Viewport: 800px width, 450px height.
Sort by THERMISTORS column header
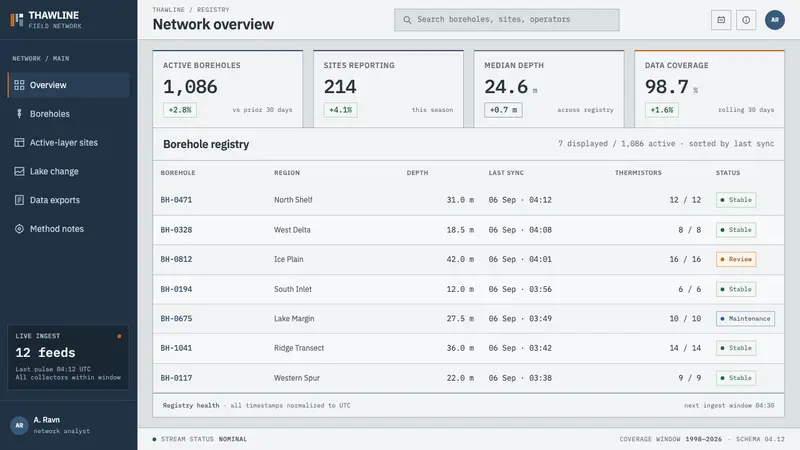(x=638, y=173)
